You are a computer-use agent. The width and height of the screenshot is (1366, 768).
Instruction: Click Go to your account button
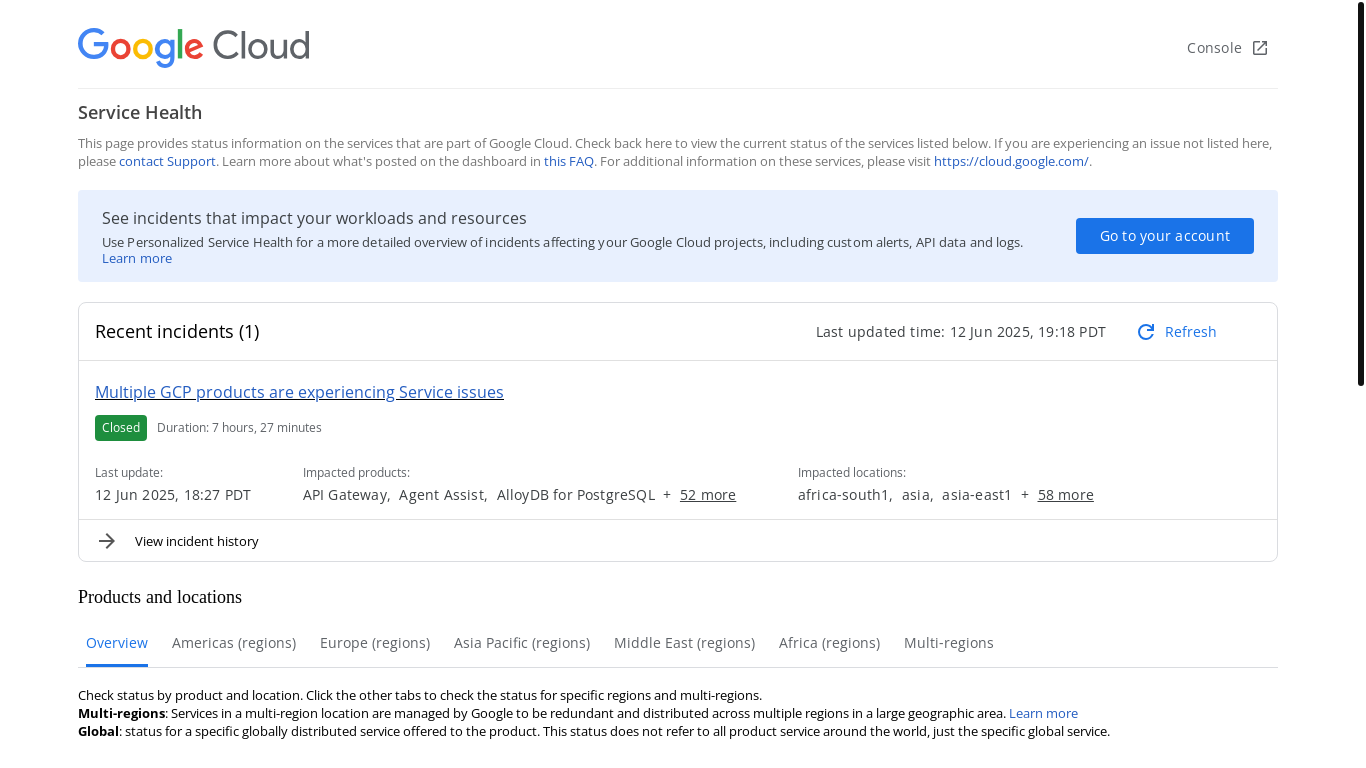click(x=1165, y=236)
